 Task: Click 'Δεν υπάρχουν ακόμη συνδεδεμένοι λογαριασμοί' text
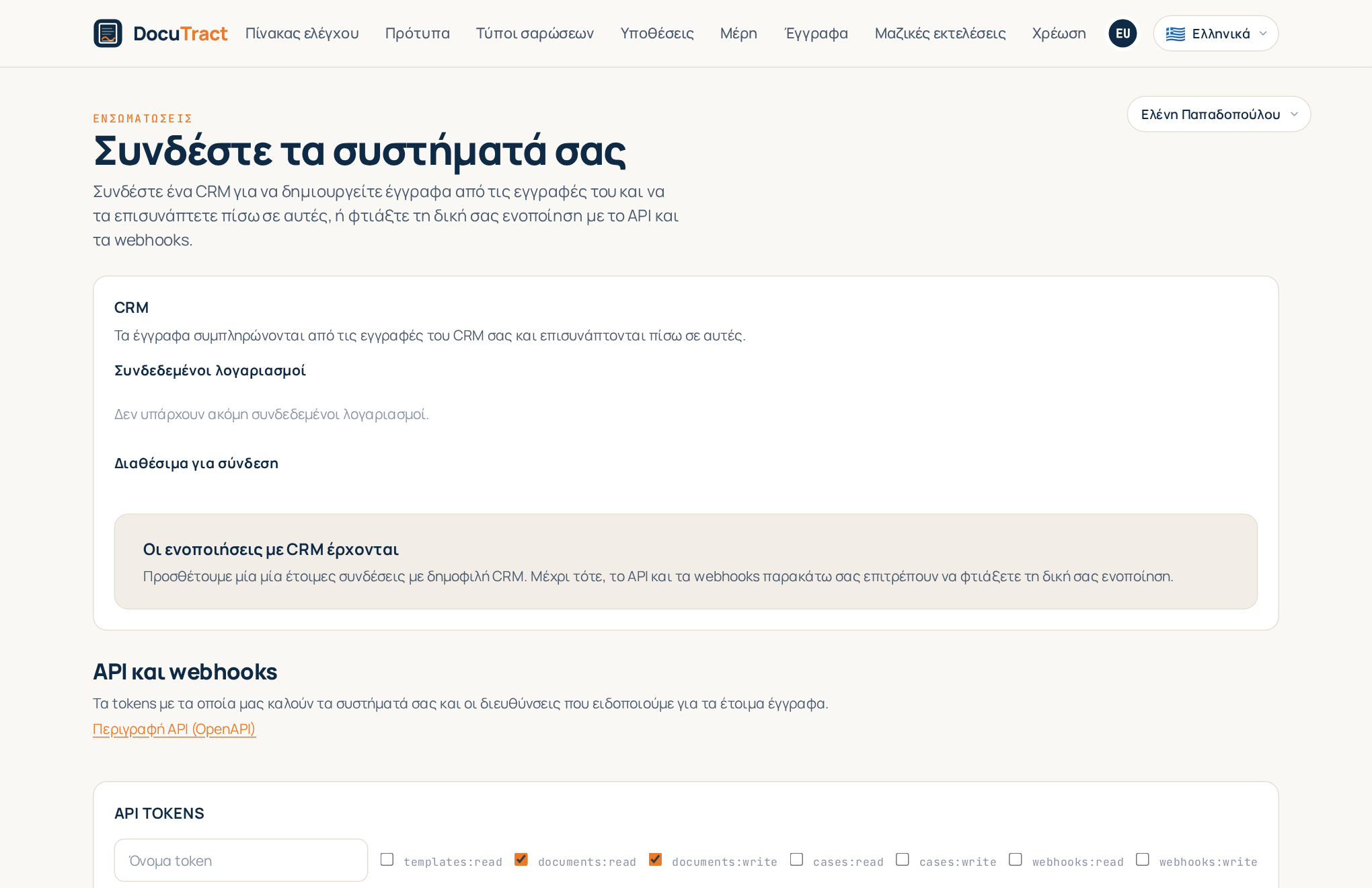point(272,414)
